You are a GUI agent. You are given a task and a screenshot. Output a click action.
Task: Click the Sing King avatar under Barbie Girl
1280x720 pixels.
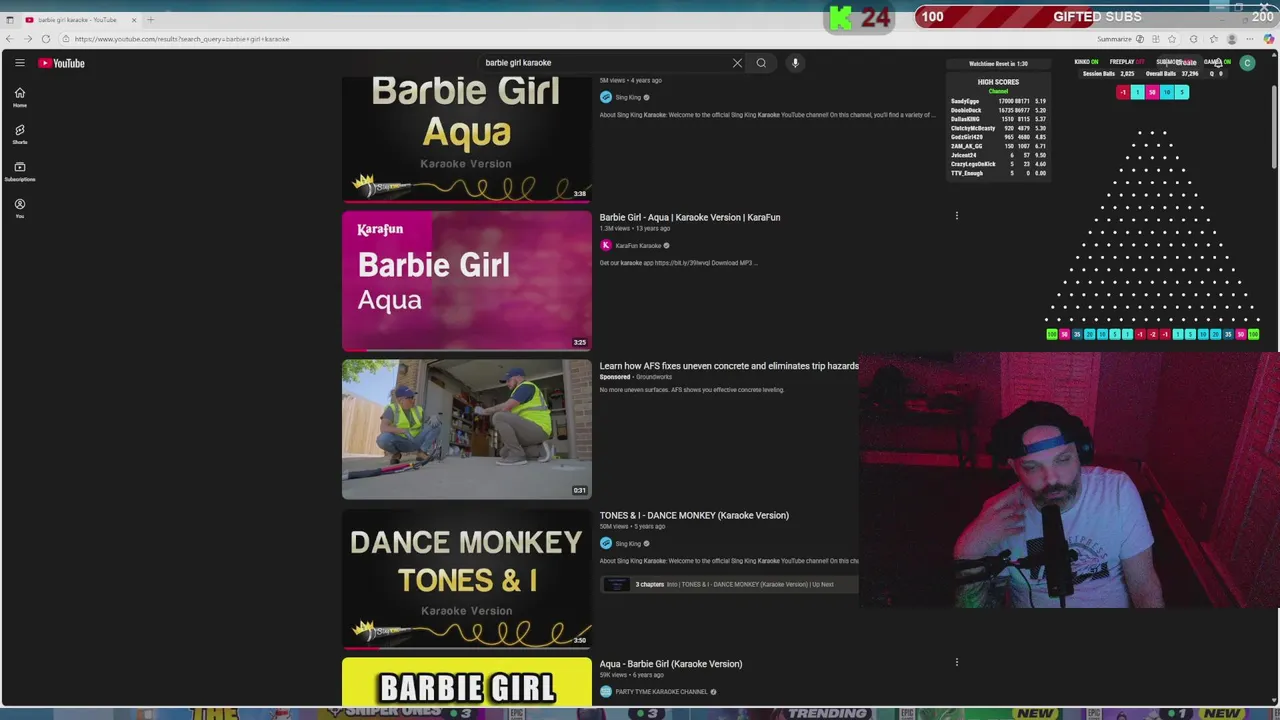(605, 97)
